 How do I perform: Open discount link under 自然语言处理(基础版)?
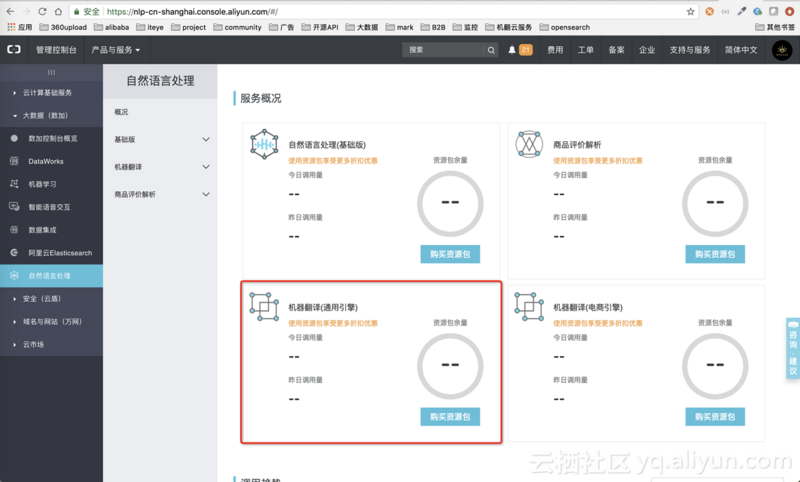tap(333, 161)
